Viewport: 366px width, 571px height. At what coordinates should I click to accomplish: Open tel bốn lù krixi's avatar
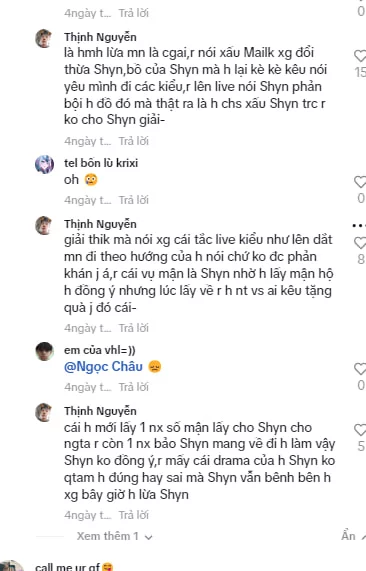pos(44,164)
